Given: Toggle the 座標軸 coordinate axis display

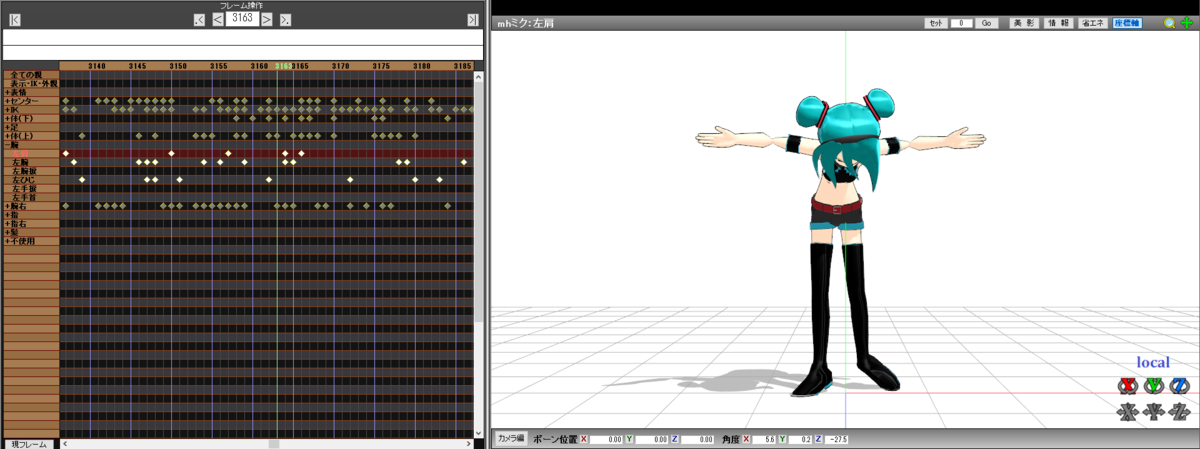Looking at the screenshot, I should (1127, 23).
